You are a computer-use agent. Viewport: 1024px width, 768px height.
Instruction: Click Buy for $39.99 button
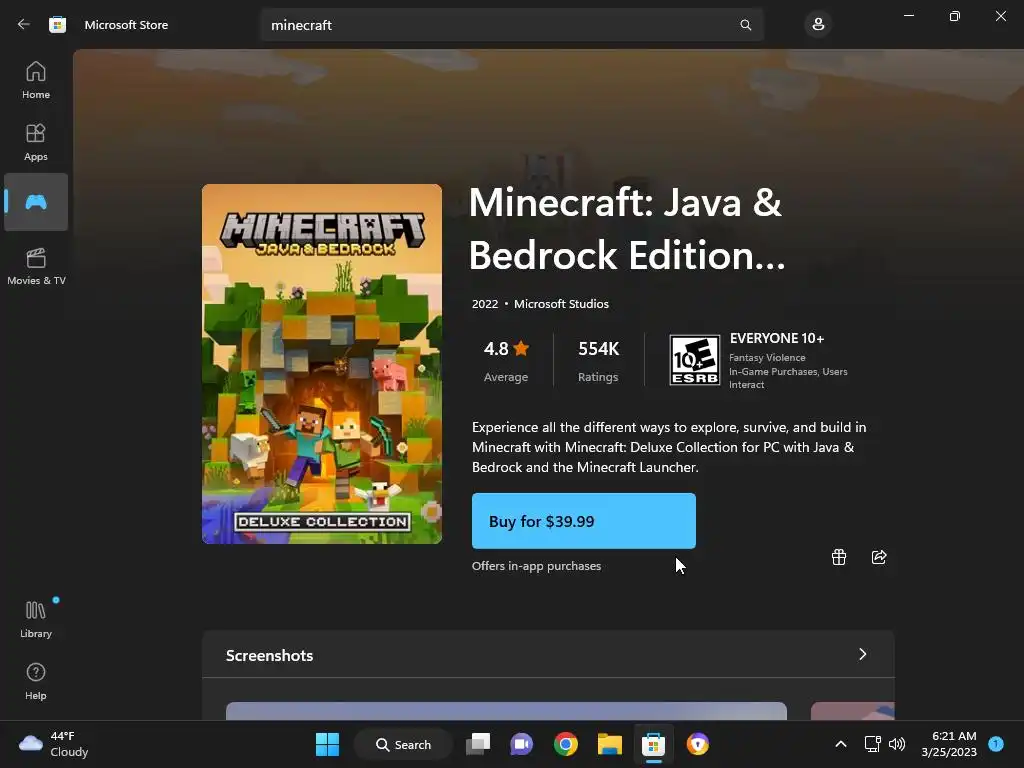(584, 521)
